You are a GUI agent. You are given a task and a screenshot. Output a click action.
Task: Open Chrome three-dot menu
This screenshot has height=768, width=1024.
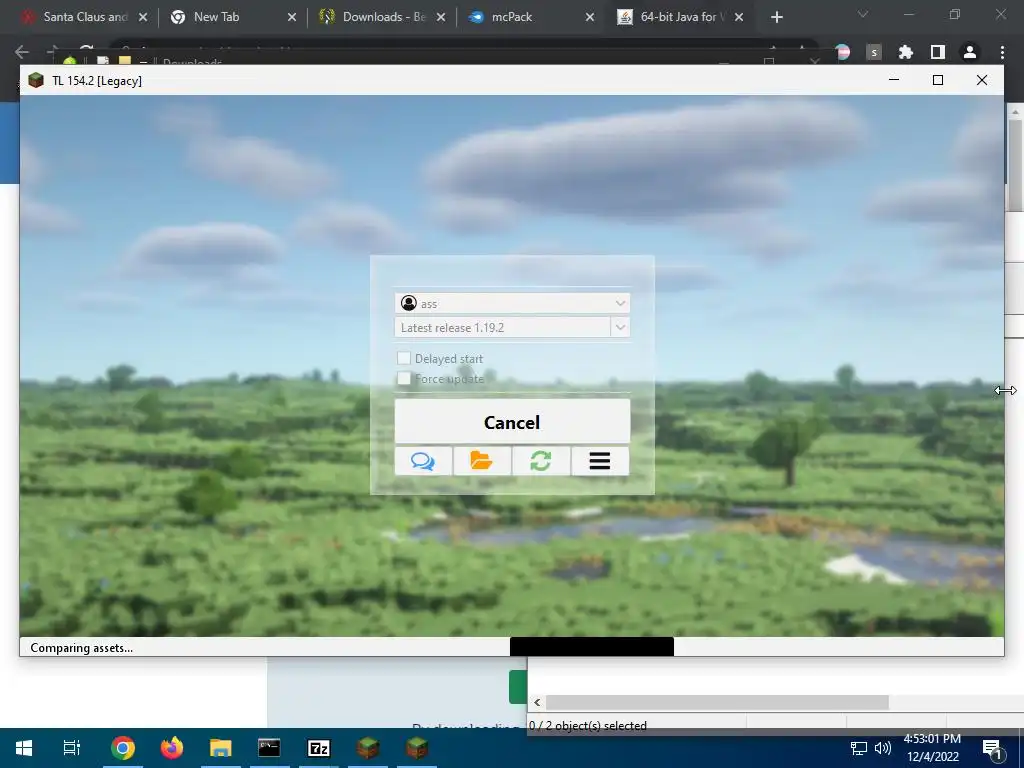[x=1002, y=52]
